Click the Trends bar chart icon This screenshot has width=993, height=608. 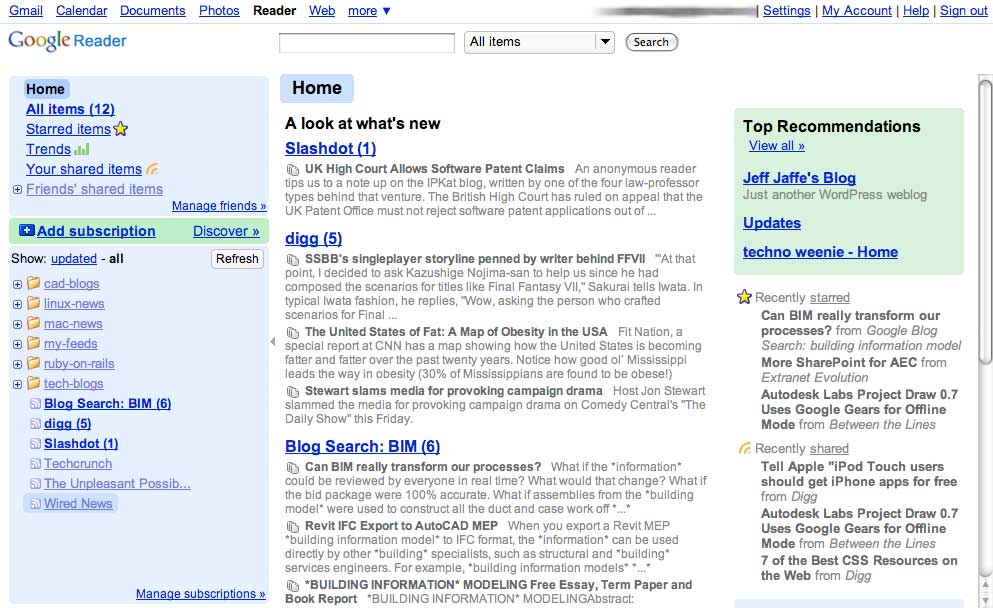pos(82,149)
